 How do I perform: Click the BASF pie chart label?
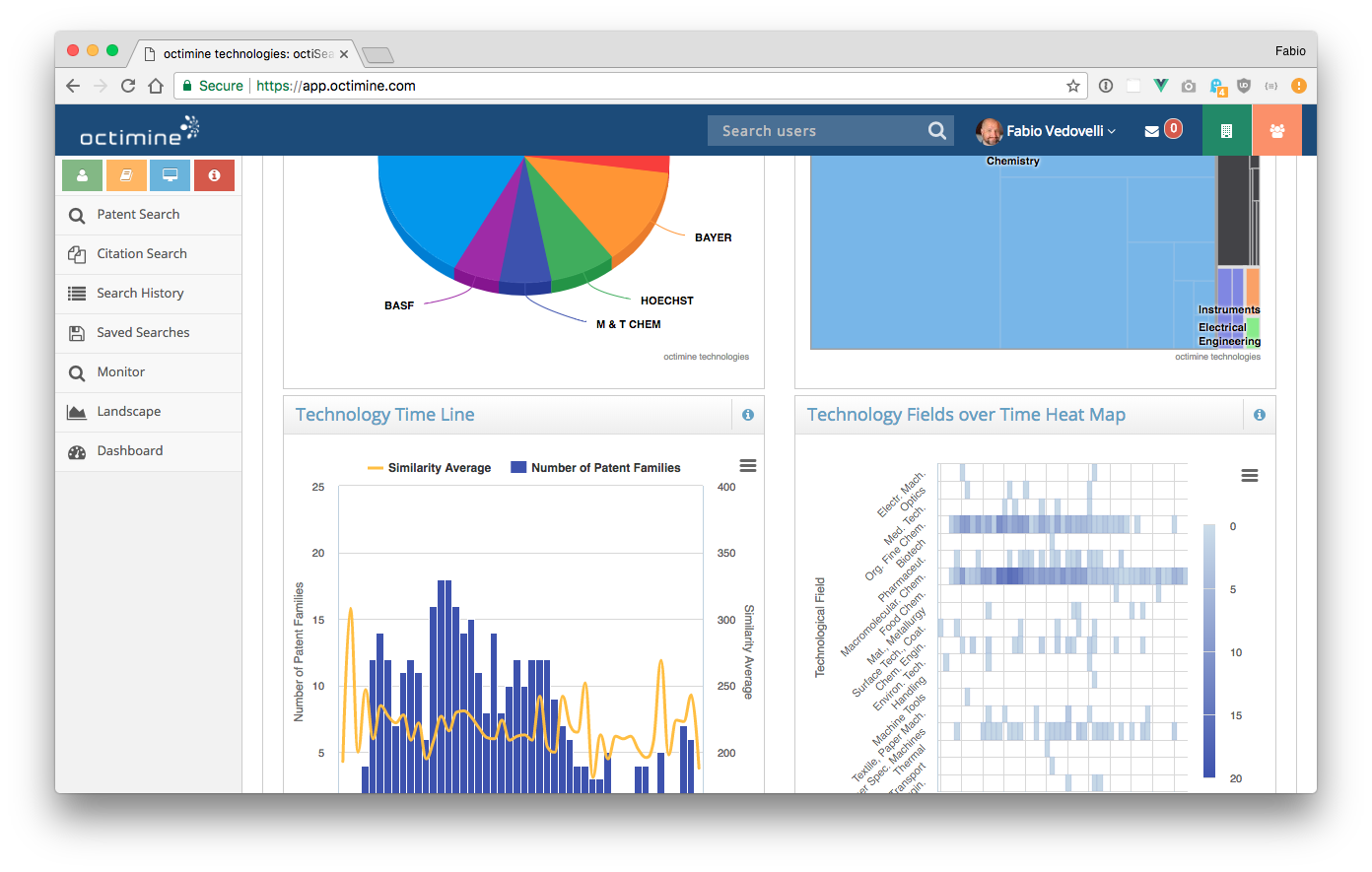399,305
